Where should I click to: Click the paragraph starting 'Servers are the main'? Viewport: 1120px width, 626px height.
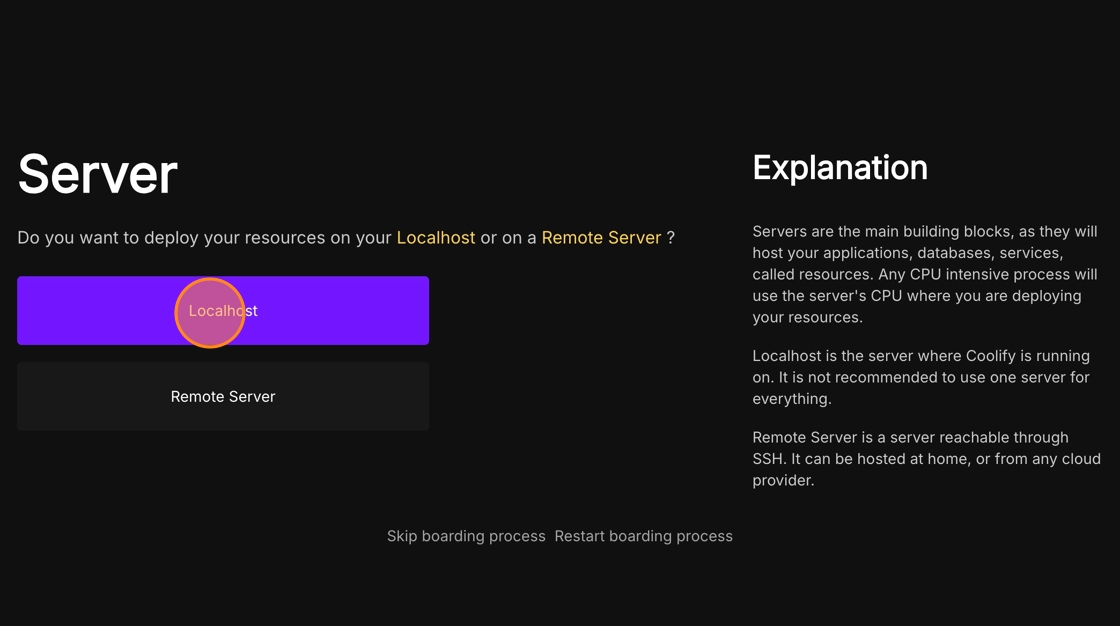[924, 274]
